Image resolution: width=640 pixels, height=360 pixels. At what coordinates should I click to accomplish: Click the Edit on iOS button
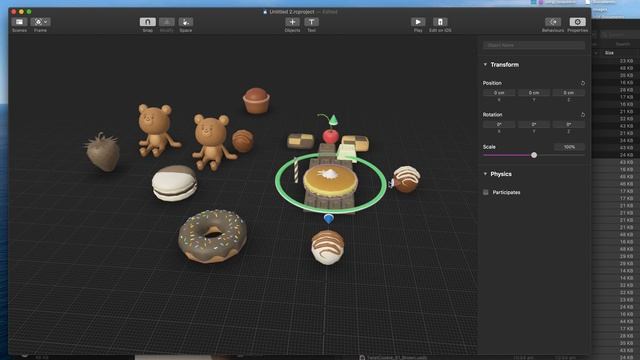(x=440, y=22)
